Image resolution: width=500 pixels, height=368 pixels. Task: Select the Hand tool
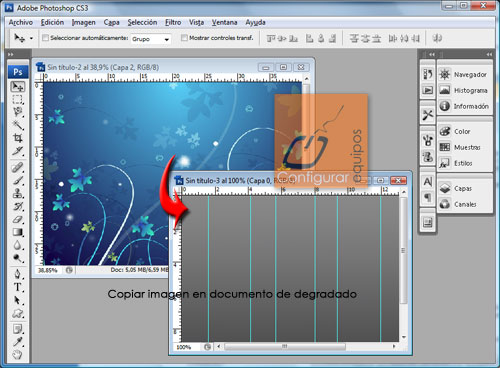tap(18, 355)
